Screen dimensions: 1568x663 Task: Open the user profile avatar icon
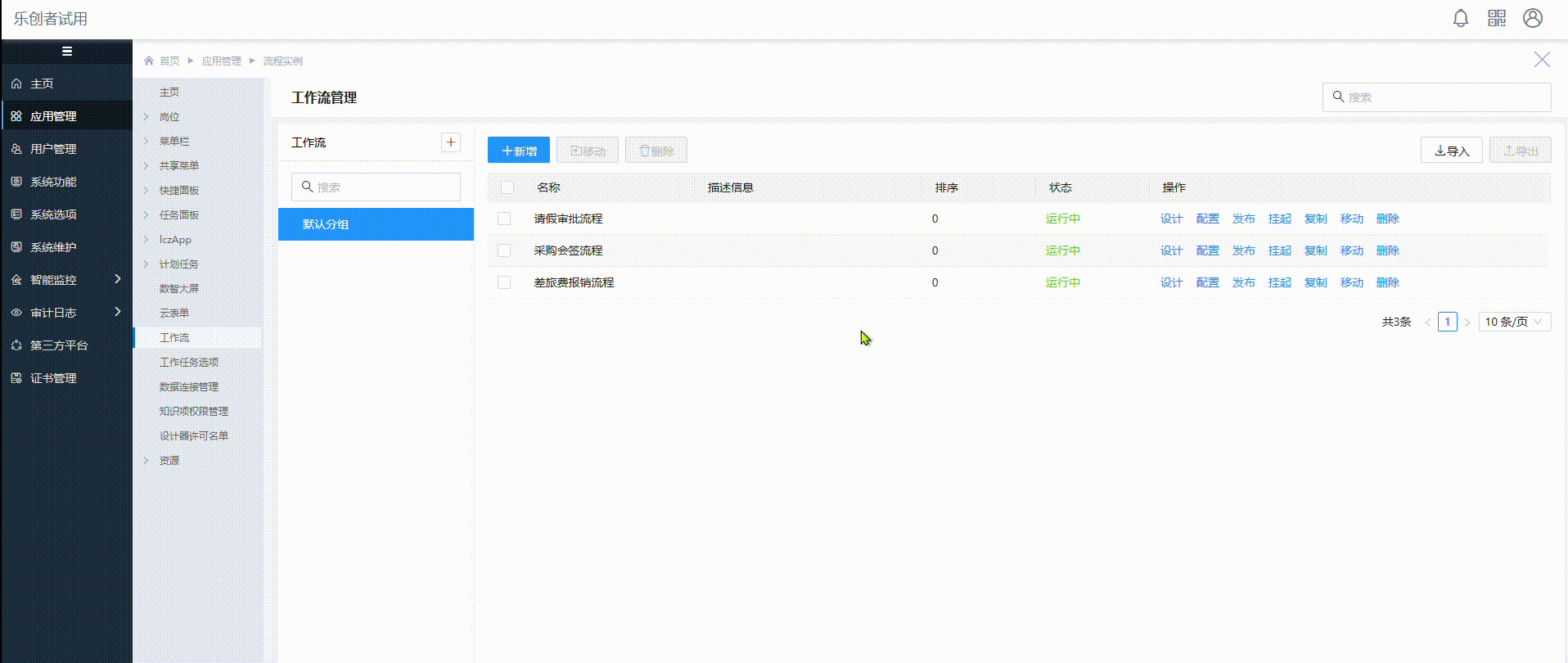[1533, 18]
